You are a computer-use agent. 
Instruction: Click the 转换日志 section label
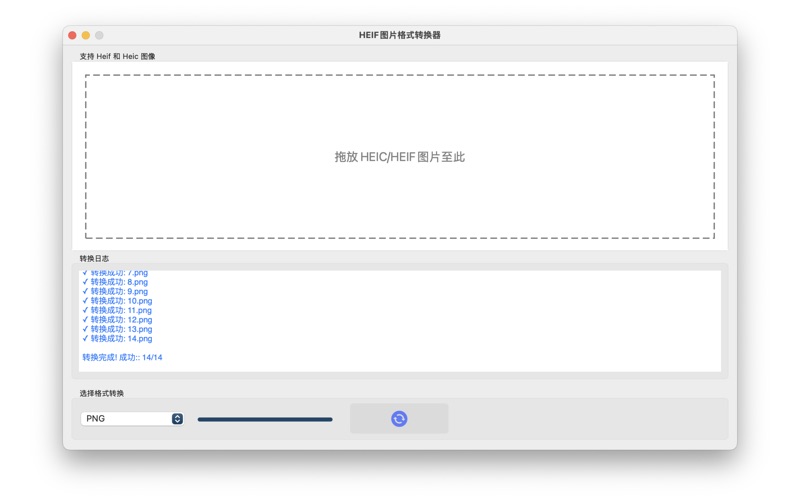click(x=94, y=259)
